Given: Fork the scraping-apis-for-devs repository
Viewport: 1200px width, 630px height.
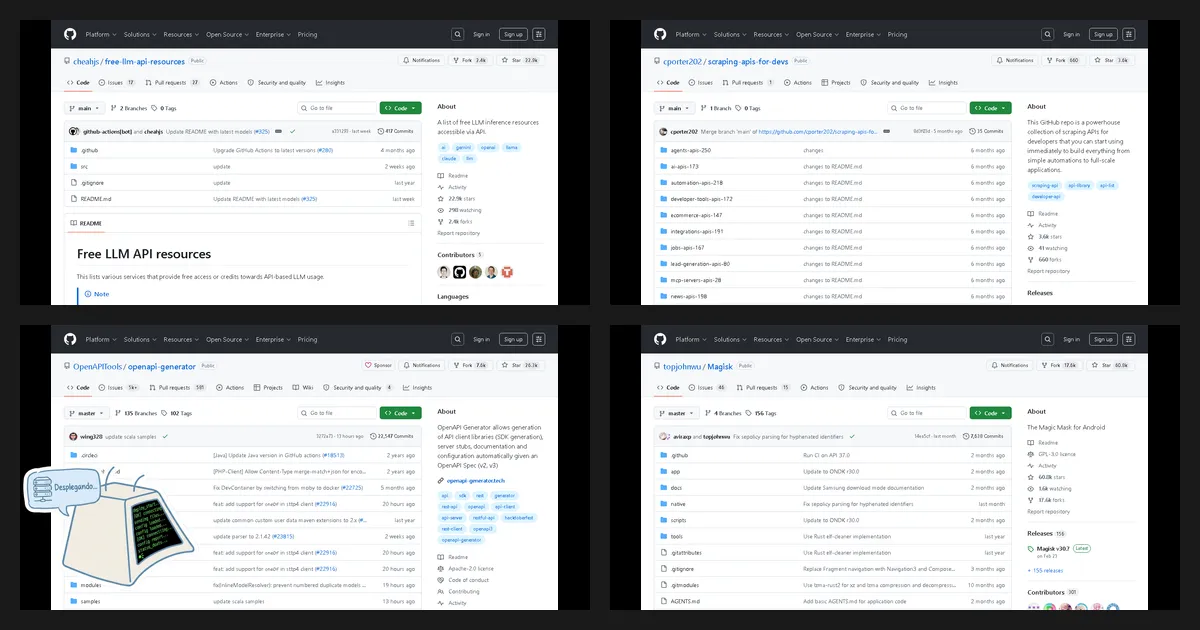Looking at the screenshot, I should [x=1065, y=60].
